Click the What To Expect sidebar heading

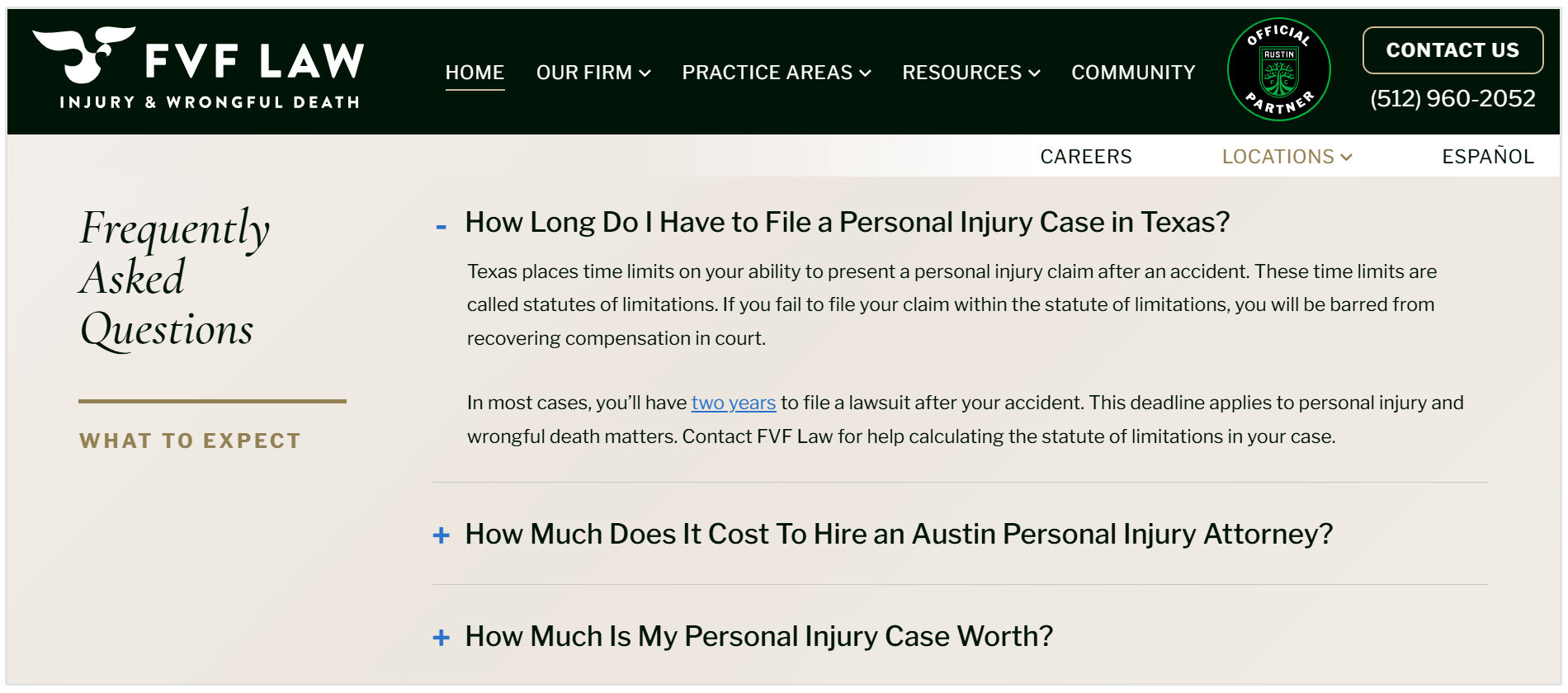click(x=188, y=441)
